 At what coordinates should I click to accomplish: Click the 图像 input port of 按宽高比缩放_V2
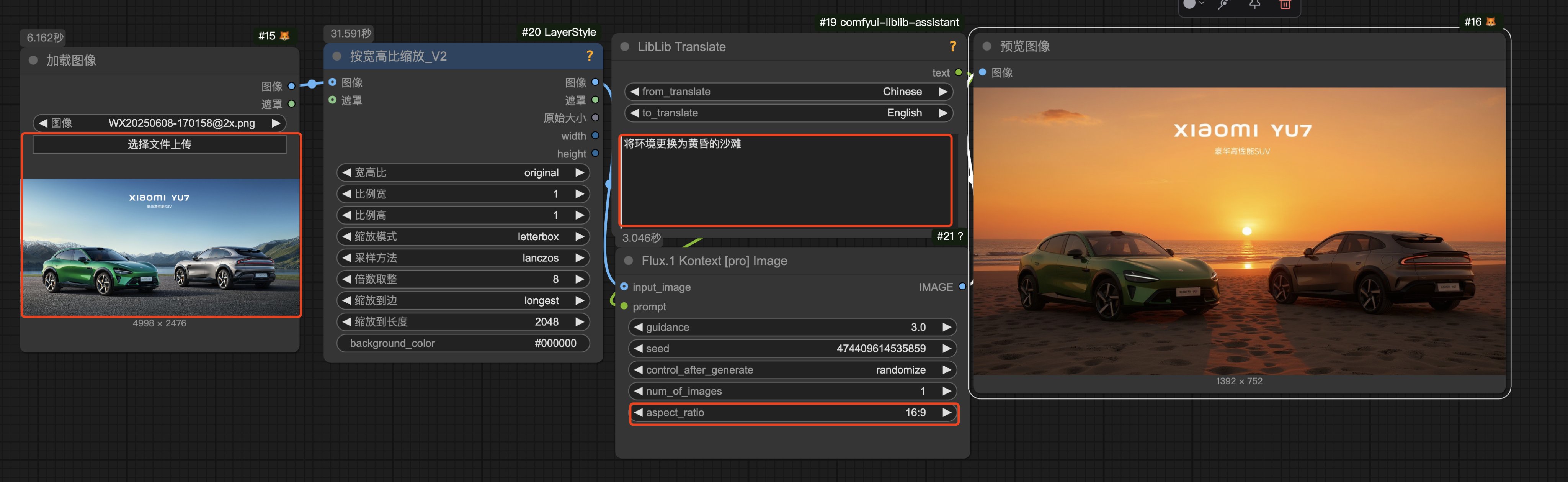tap(332, 82)
